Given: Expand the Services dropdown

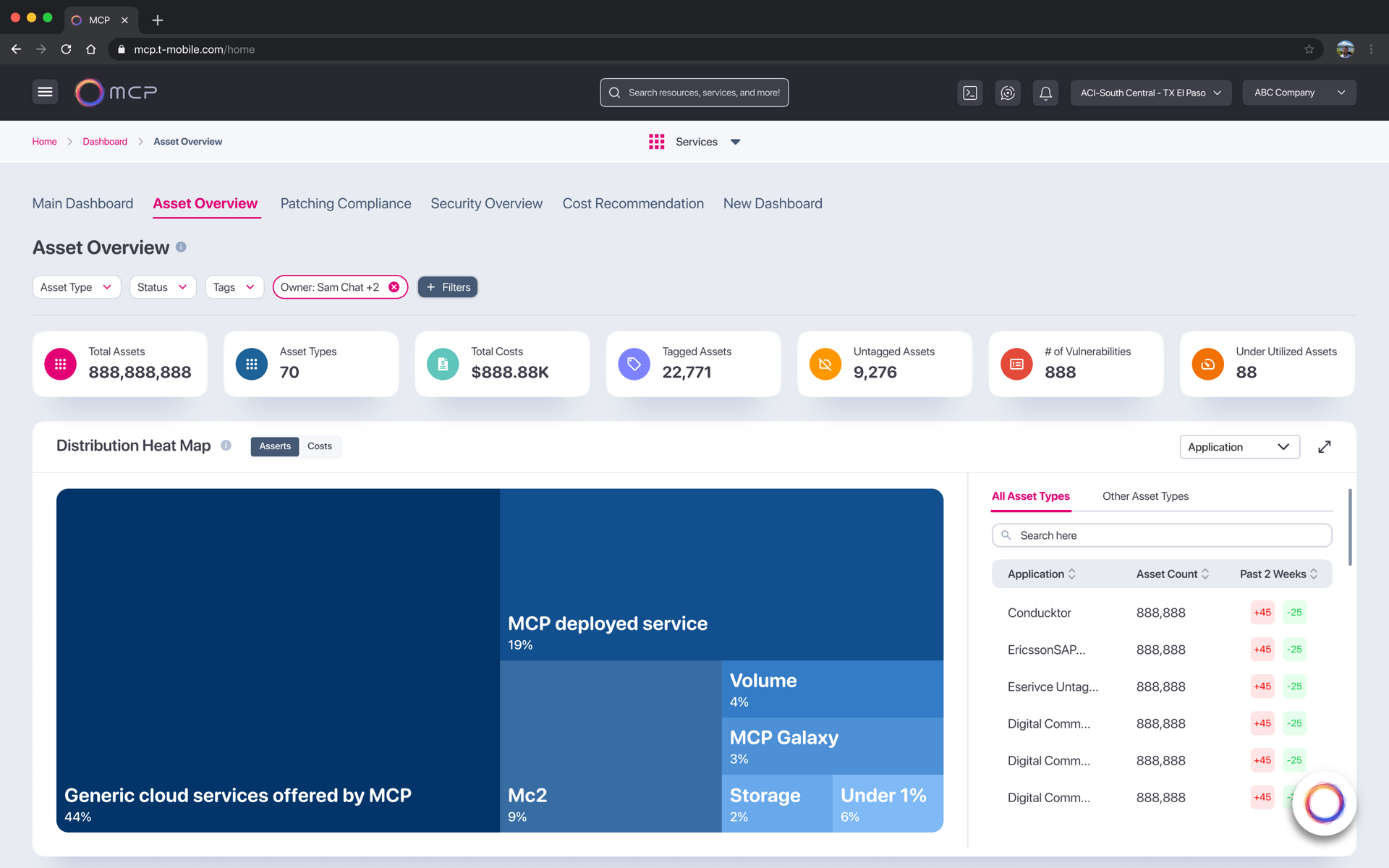Looking at the screenshot, I should [735, 142].
